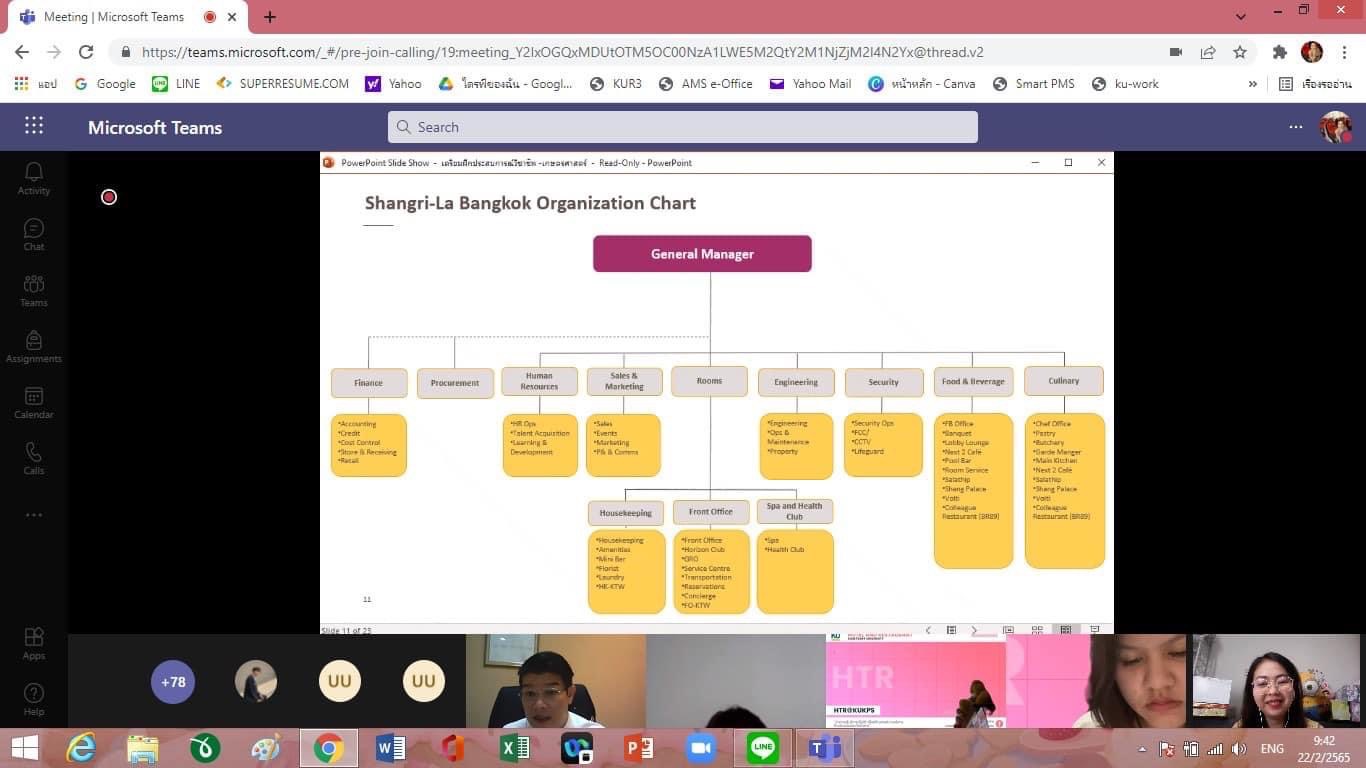Bookmark this page with the star icon
Screen dimensions: 1366x768
click(x=1240, y=52)
